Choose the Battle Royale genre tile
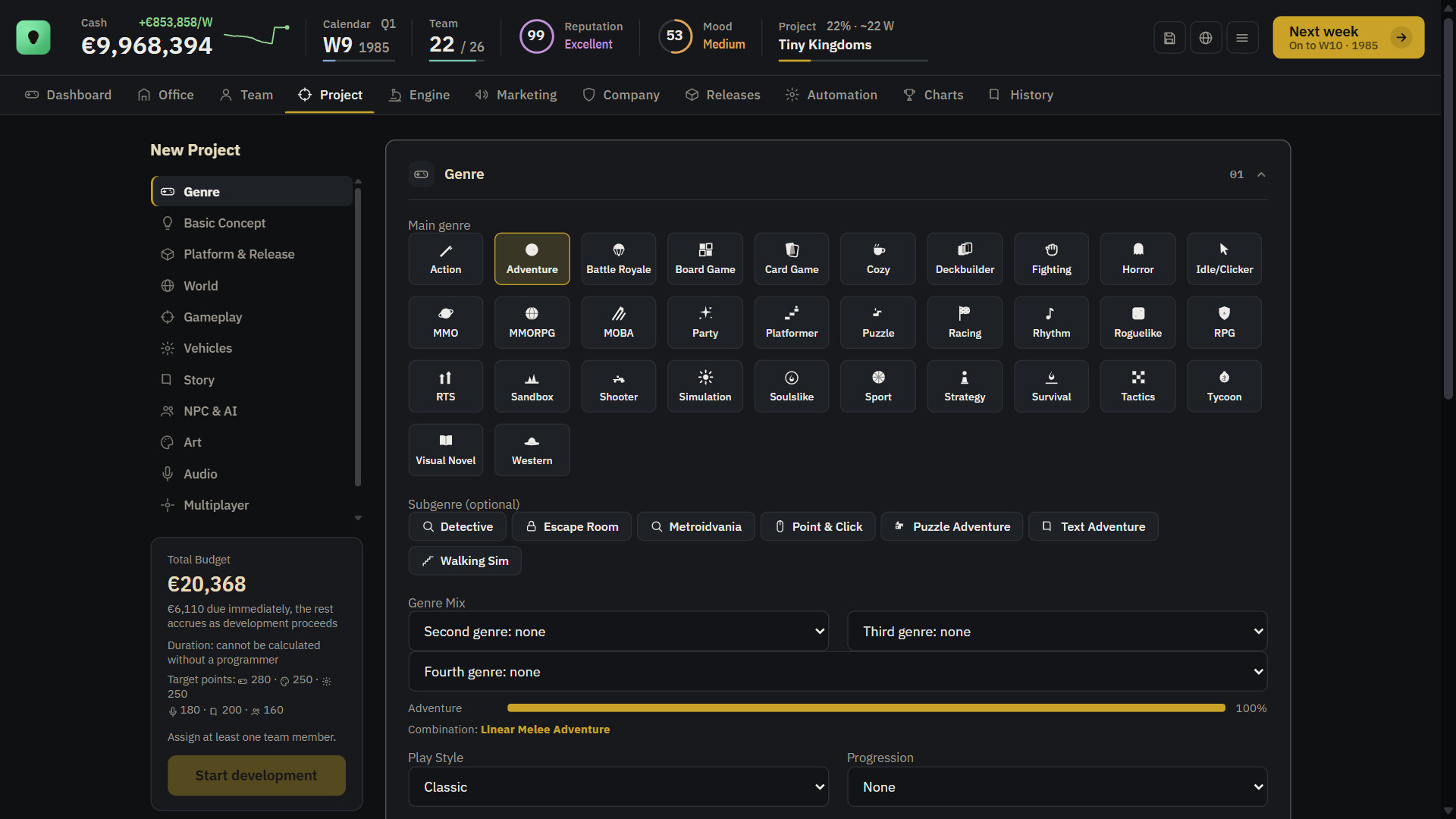Screen dimensions: 1456x819 [x=619, y=259]
